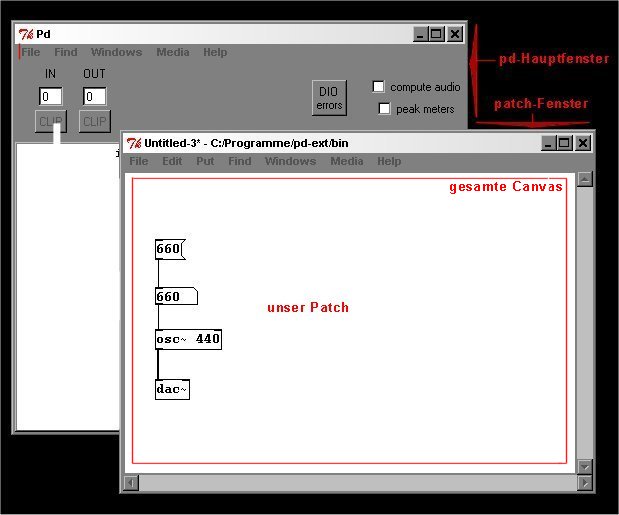
Task: Click the Untitled-3 patch window title icon
Action: pos(134,143)
